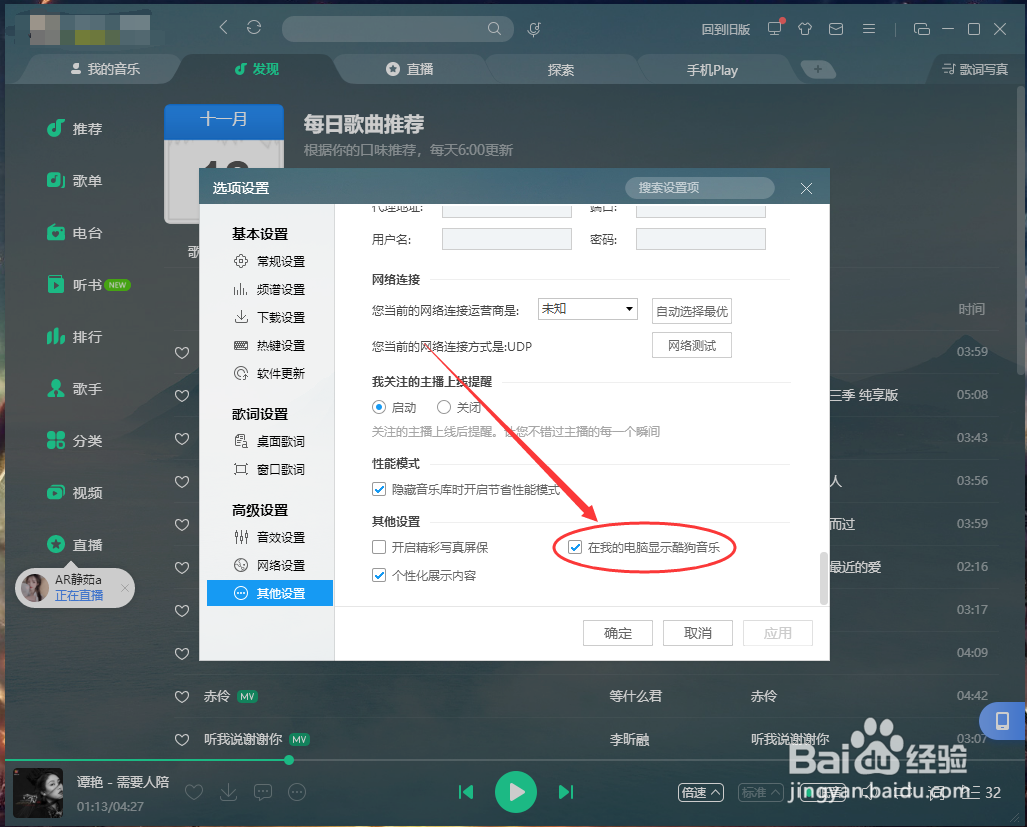Image resolution: width=1027 pixels, height=827 pixels.
Task: Open 下载设置 in settings sidebar
Action: pyautogui.click(x=269, y=318)
